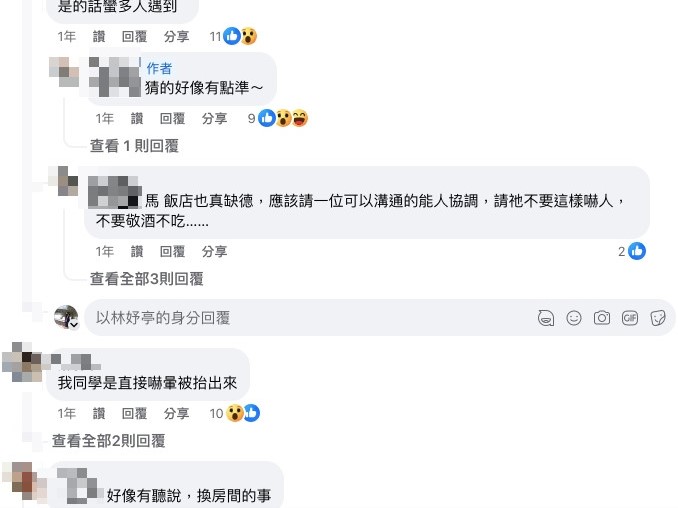The width and height of the screenshot is (678, 508).
Task: Expand 查看 1 則回覆 under author's reply
Action: pos(134,146)
